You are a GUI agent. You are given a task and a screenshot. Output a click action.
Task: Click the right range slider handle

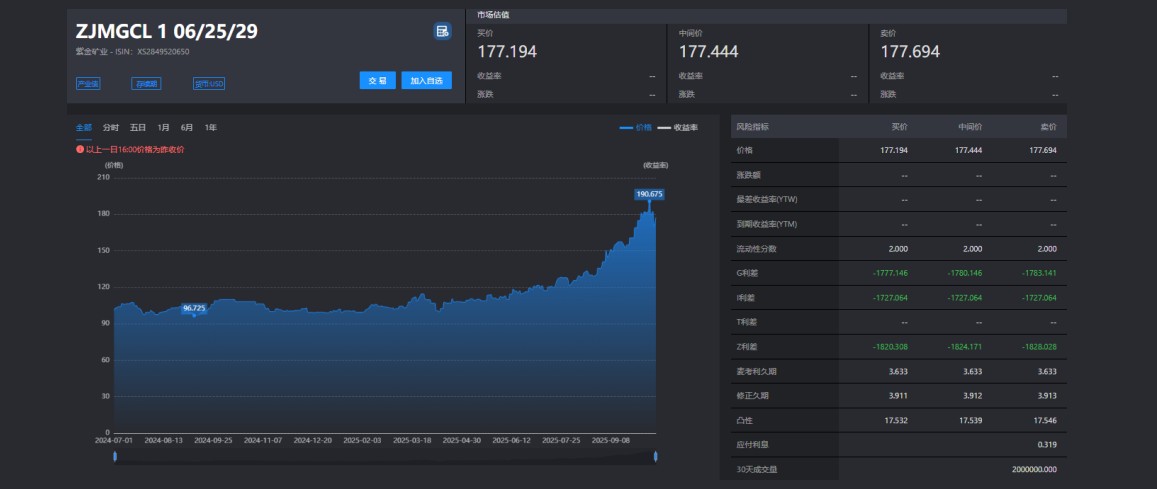656,456
